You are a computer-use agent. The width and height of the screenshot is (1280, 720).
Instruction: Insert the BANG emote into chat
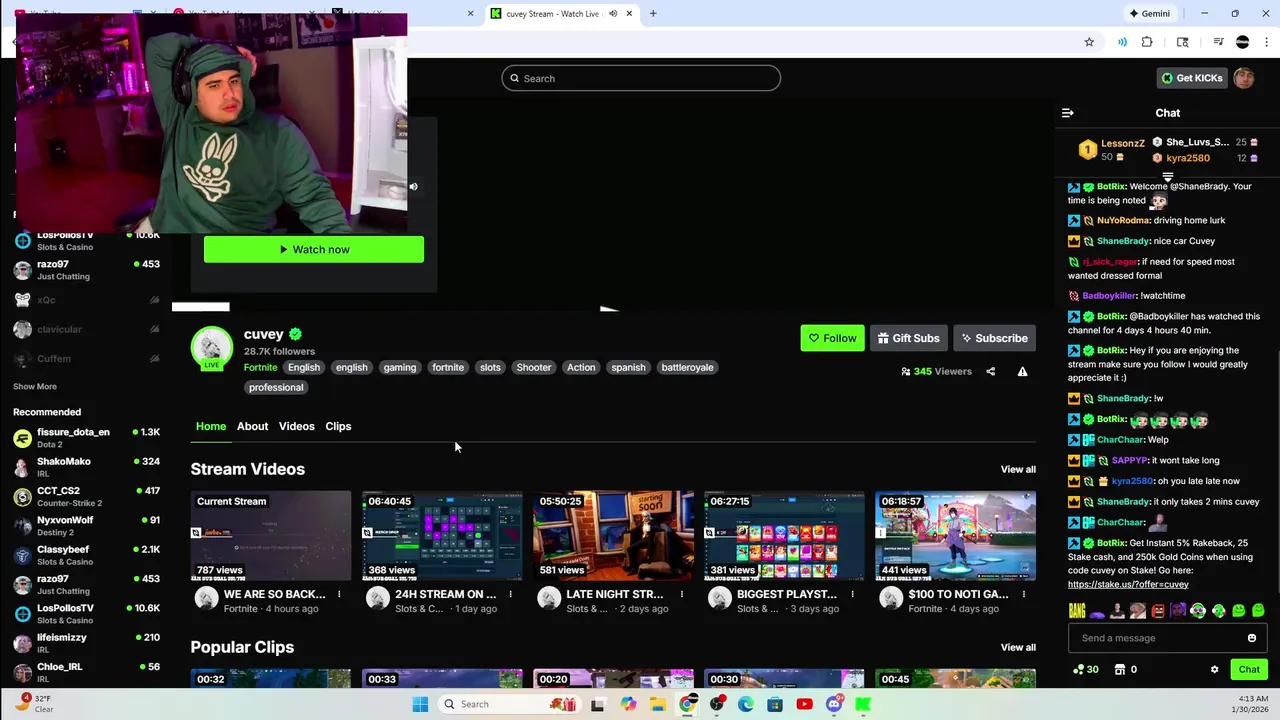(1077, 610)
